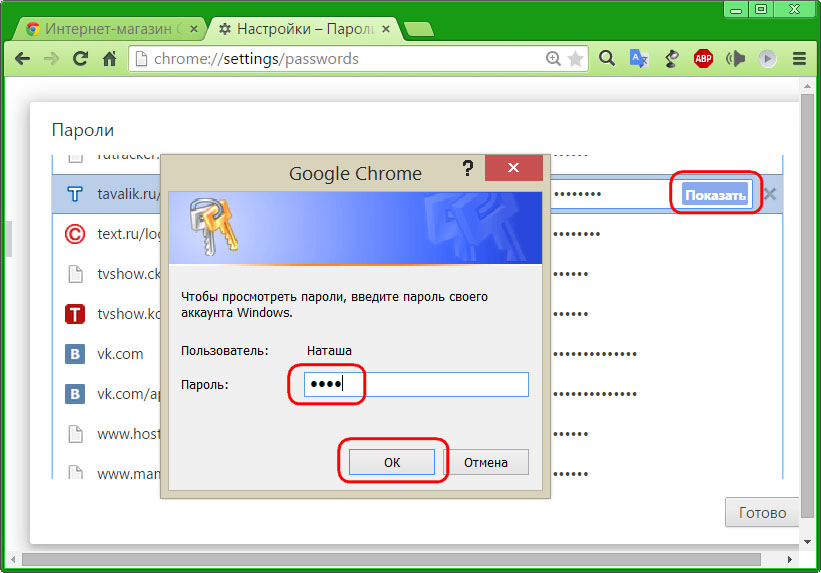This screenshot has width=821, height=573.
Task: Open the home page icon
Action: point(109,59)
